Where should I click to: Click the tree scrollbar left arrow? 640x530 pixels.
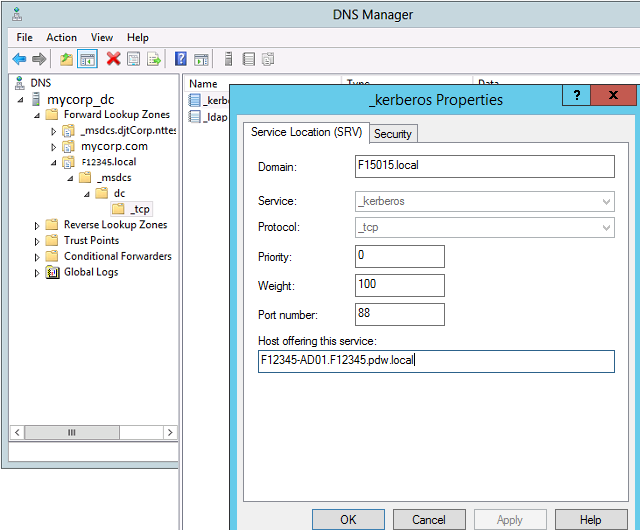tap(17, 432)
